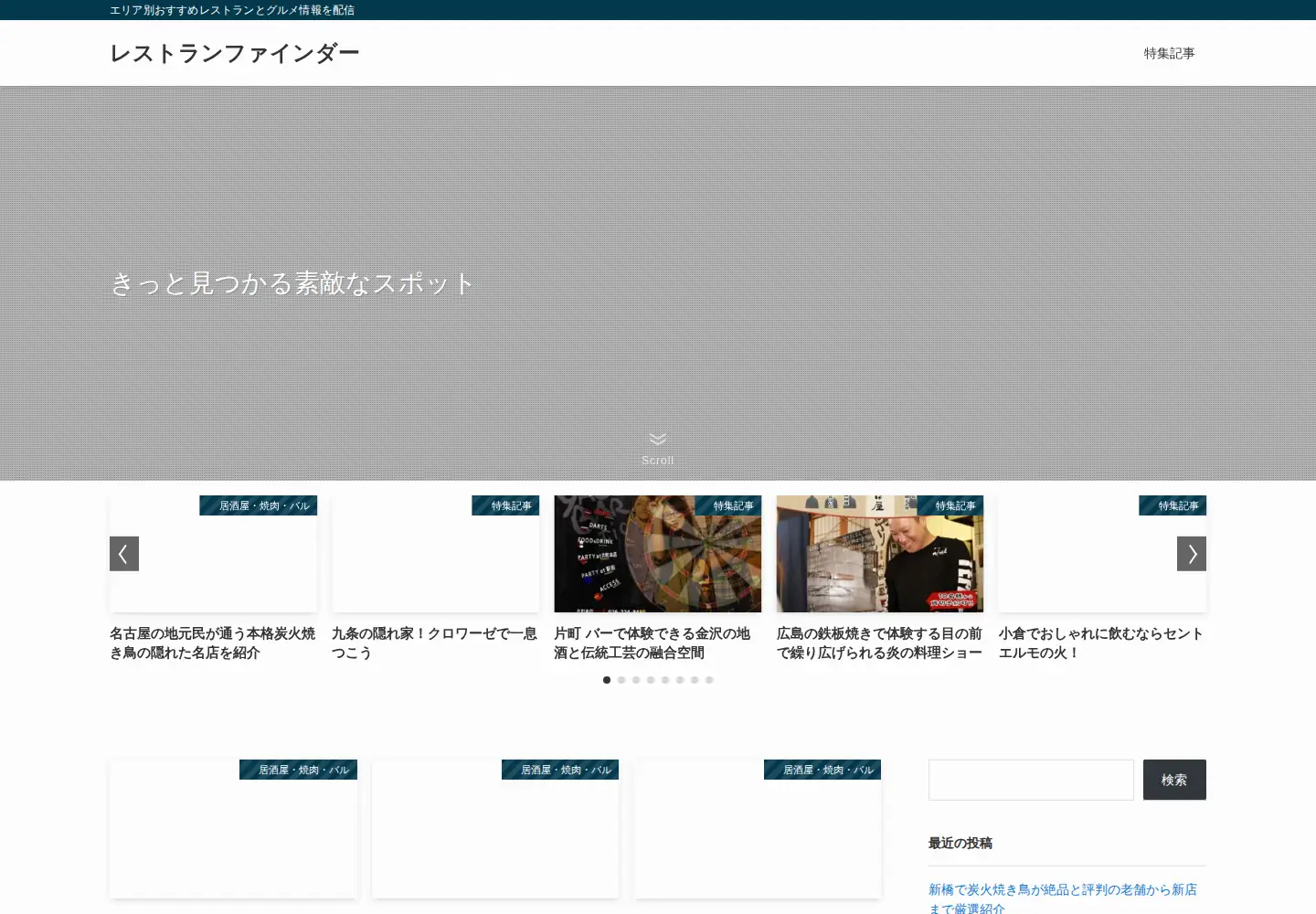Image resolution: width=1316 pixels, height=914 pixels.
Task: Click the 検索 search button
Action: pyautogui.click(x=1174, y=780)
